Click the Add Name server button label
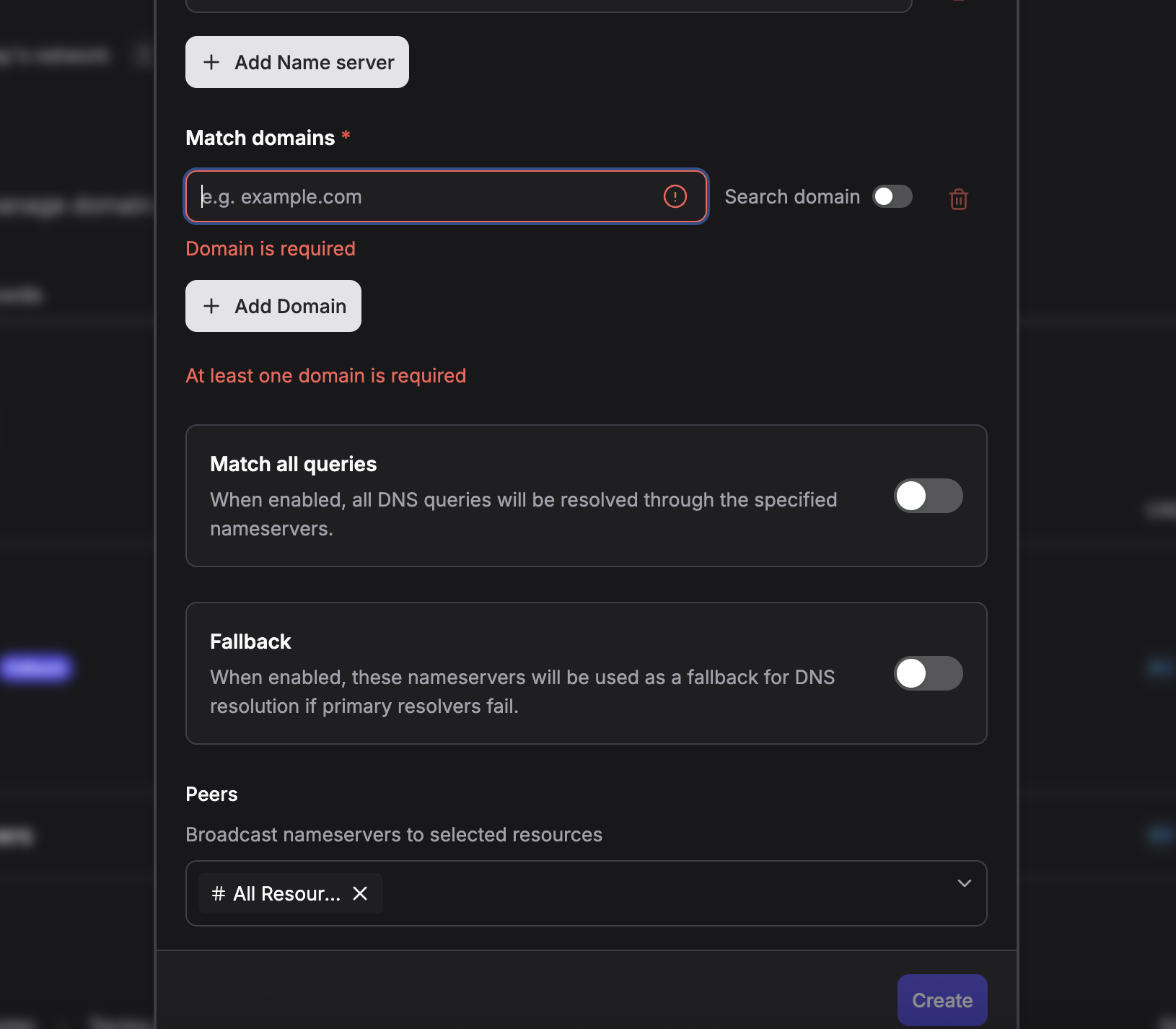Viewport: 1176px width, 1029px height. pyautogui.click(x=314, y=62)
